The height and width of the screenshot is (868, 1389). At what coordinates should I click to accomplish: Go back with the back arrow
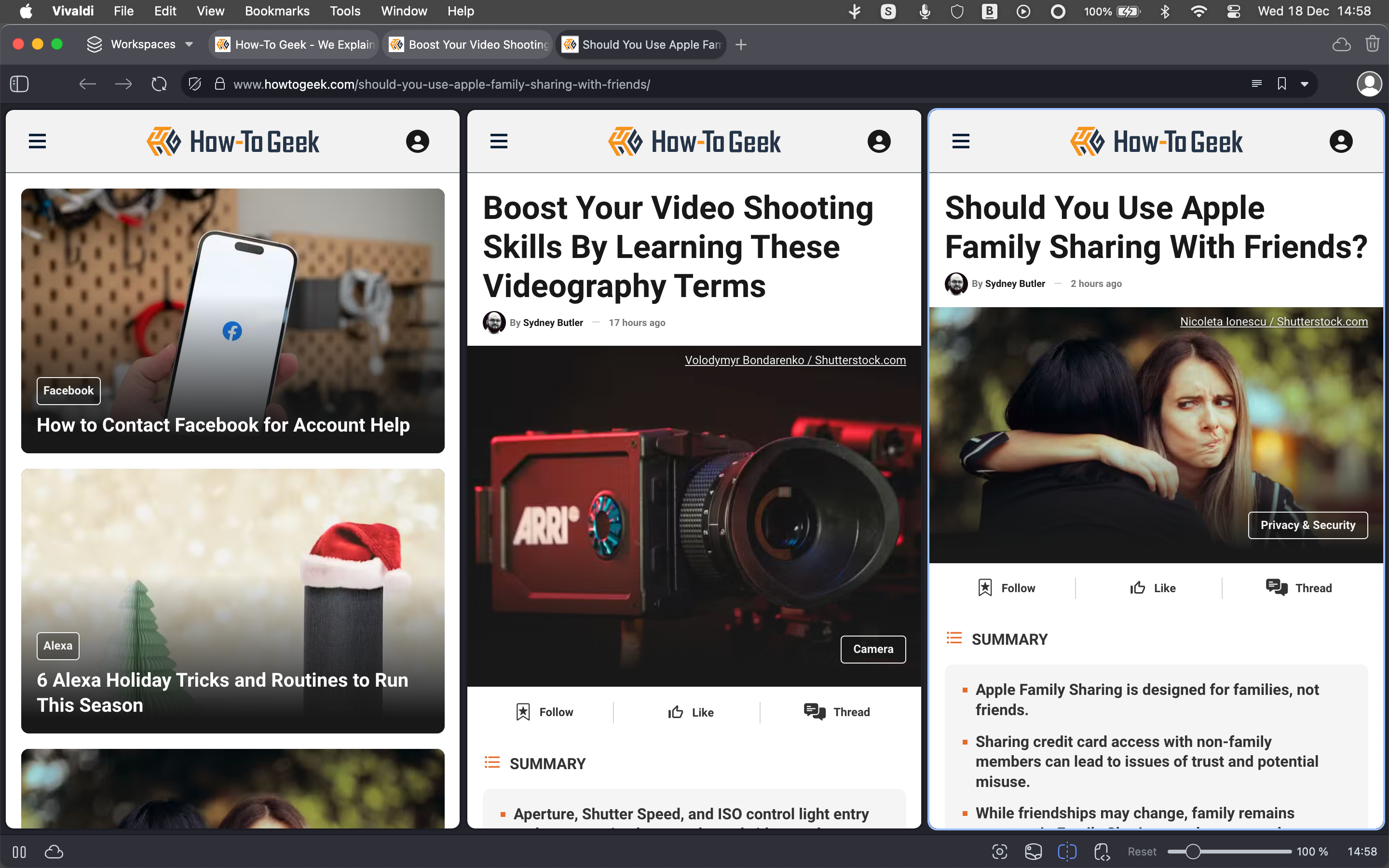pos(87,84)
